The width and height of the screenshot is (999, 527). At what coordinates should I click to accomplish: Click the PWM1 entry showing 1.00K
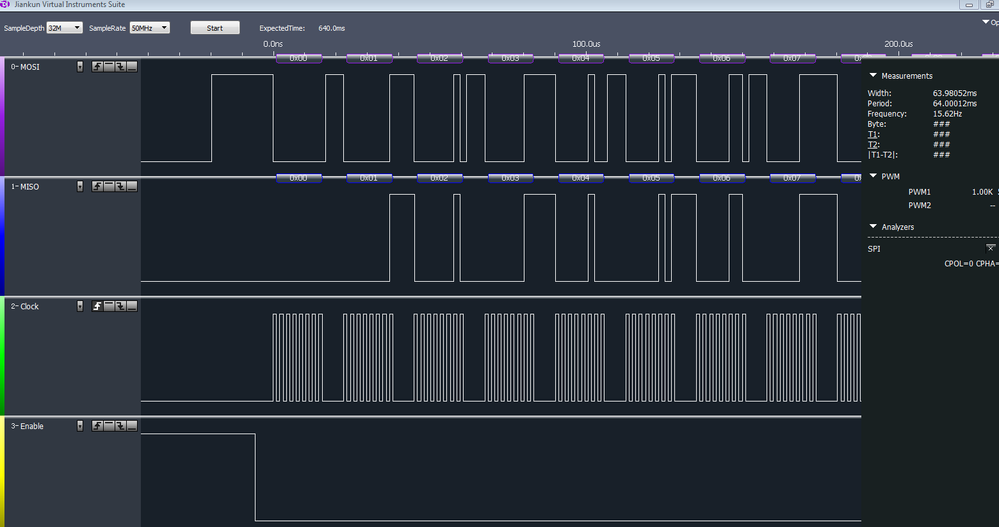click(951, 192)
